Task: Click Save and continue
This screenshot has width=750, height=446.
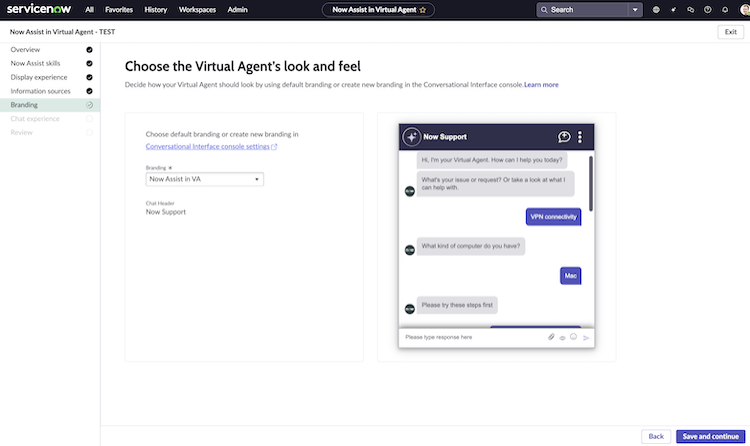Action: tap(710, 436)
